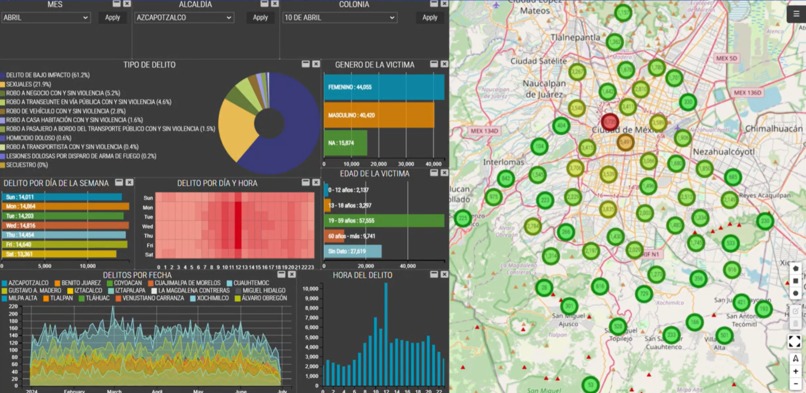Screen dimensions: 806x393
Task: Click the color swatch next to ROBO DE VEHÍCULO
Action: coord(3,111)
